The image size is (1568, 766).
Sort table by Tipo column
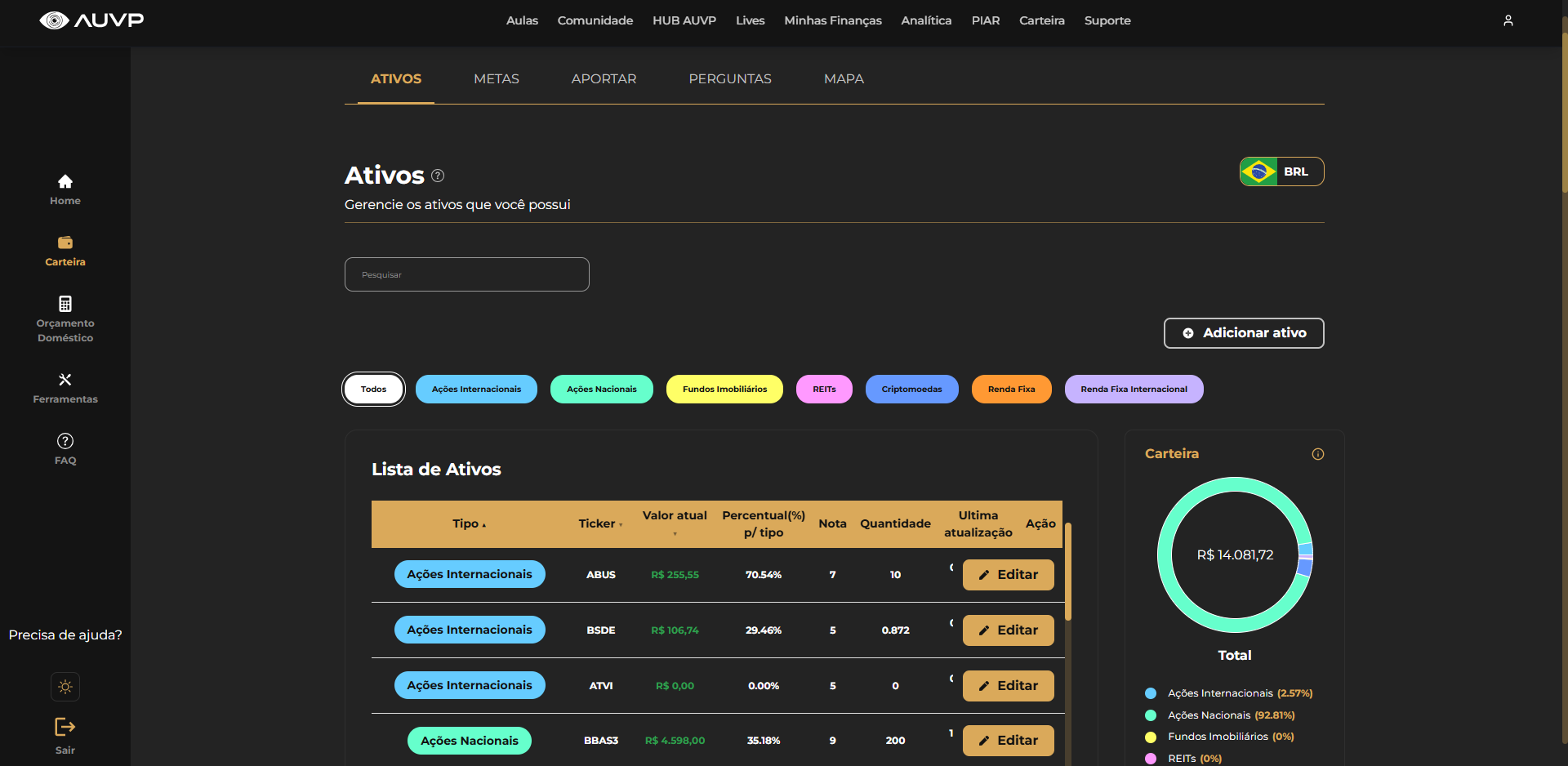470,524
